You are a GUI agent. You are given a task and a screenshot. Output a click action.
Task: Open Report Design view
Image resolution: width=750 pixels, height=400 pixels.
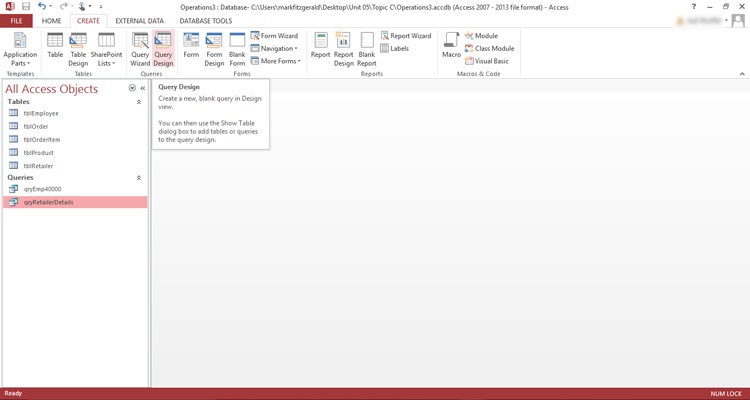click(x=343, y=49)
